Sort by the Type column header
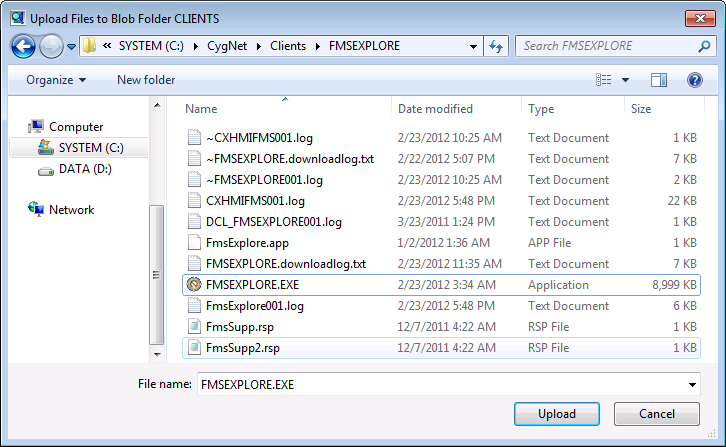726x447 pixels. [541, 109]
